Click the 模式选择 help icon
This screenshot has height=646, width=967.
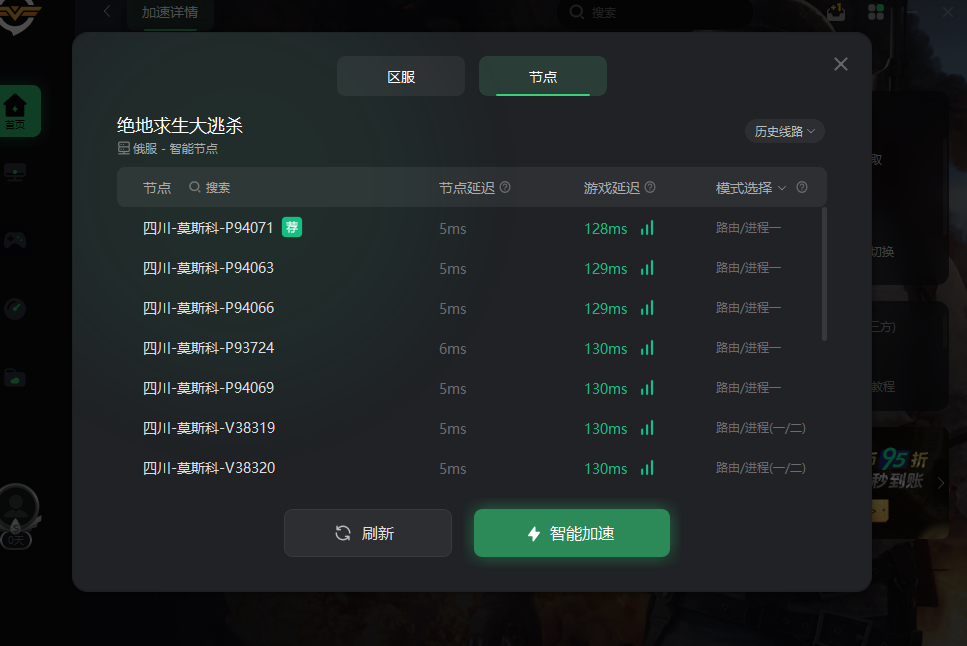tap(802, 187)
